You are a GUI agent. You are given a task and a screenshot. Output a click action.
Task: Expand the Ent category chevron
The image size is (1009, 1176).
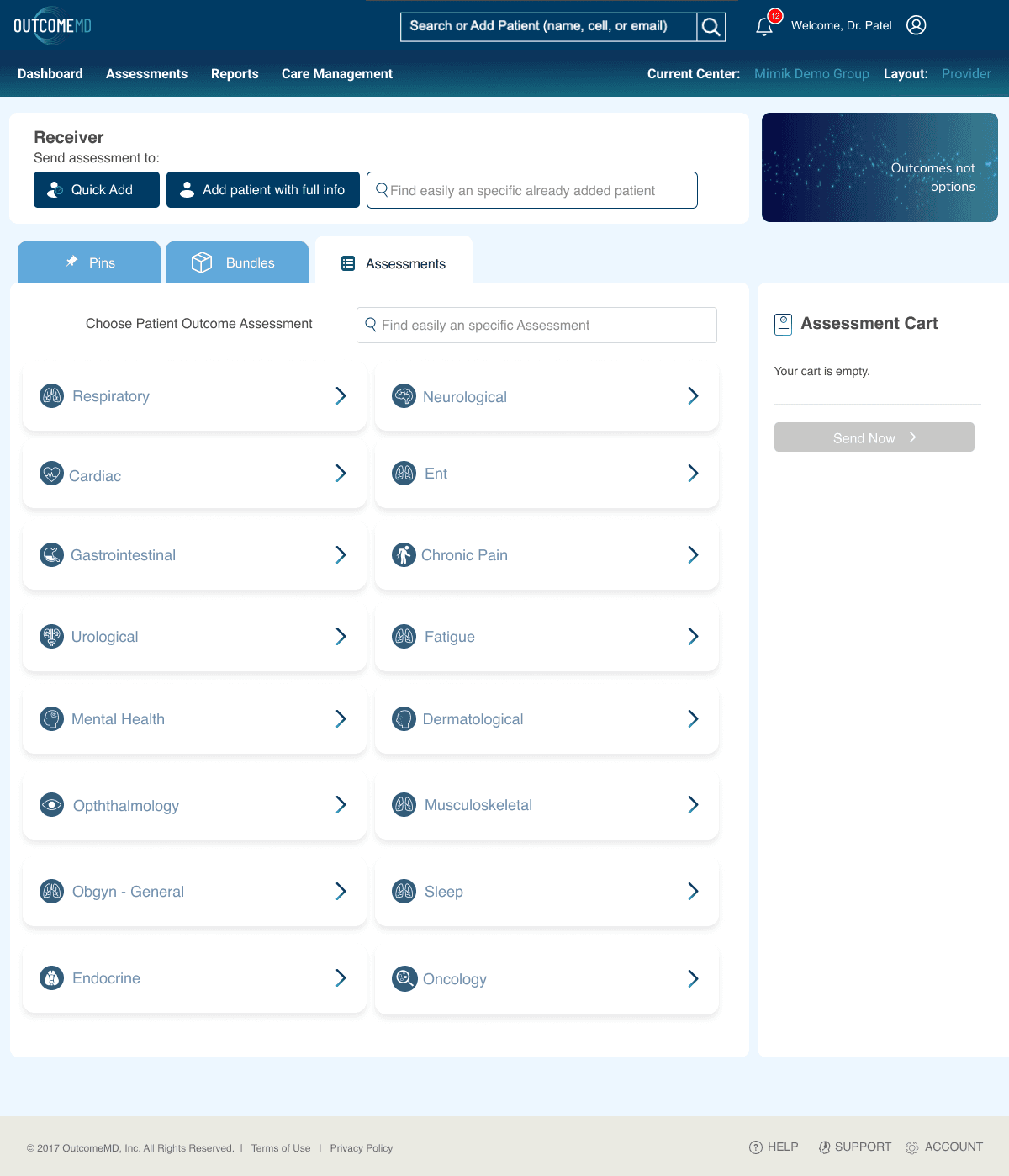pyautogui.click(x=694, y=474)
